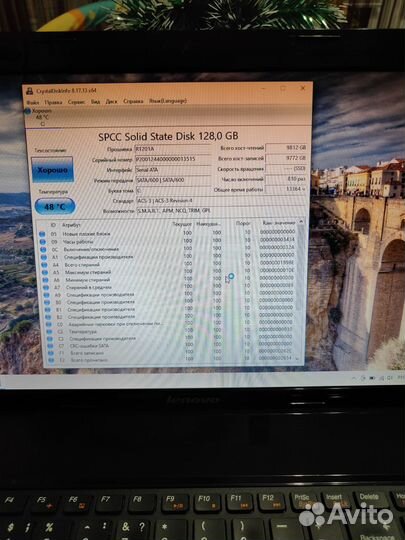Click blue status icon of attribute A9
The image size is (405, 540).
[x=47, y=295]
